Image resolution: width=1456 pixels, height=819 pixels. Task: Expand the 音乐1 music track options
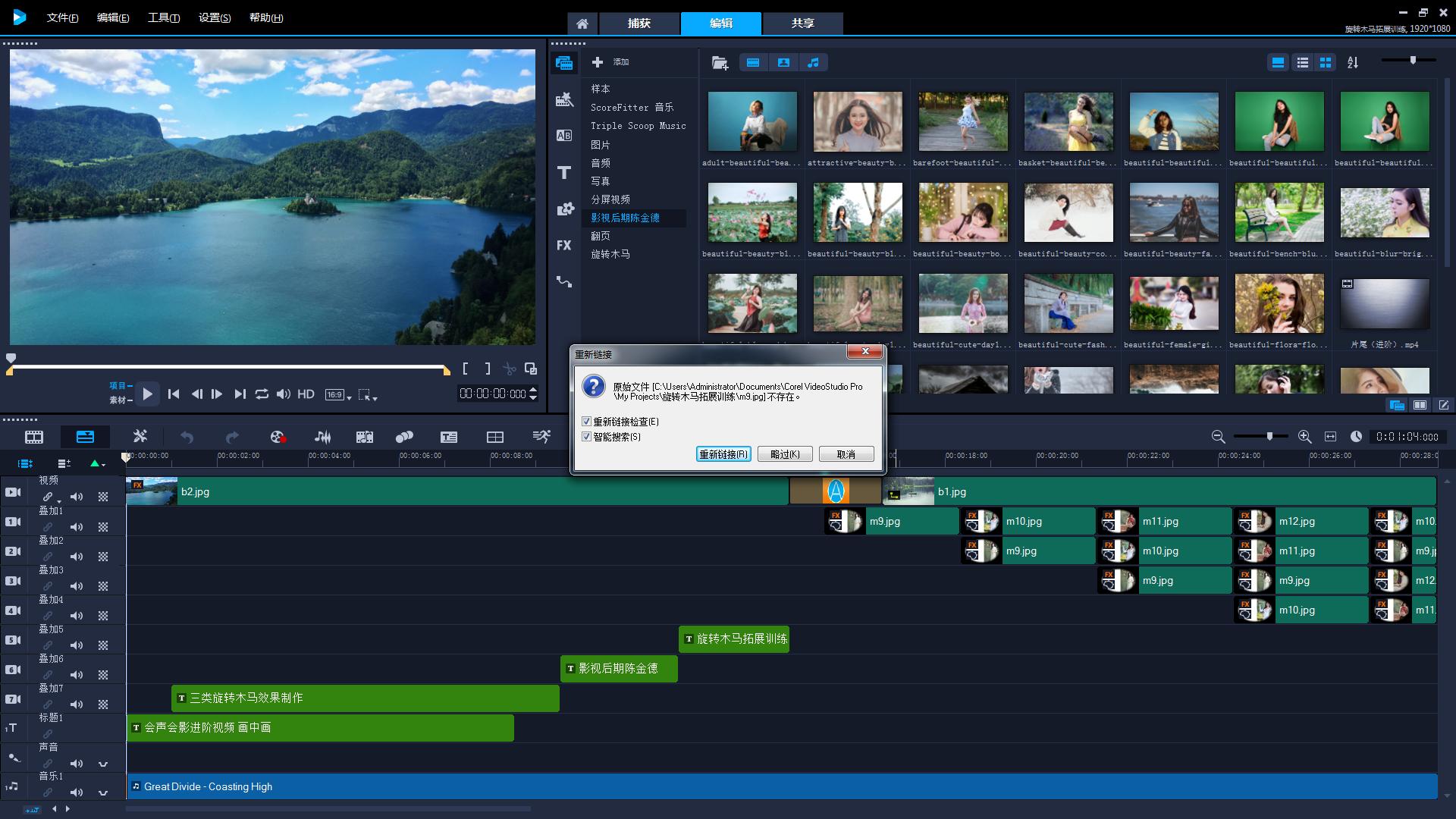(103, 792)
